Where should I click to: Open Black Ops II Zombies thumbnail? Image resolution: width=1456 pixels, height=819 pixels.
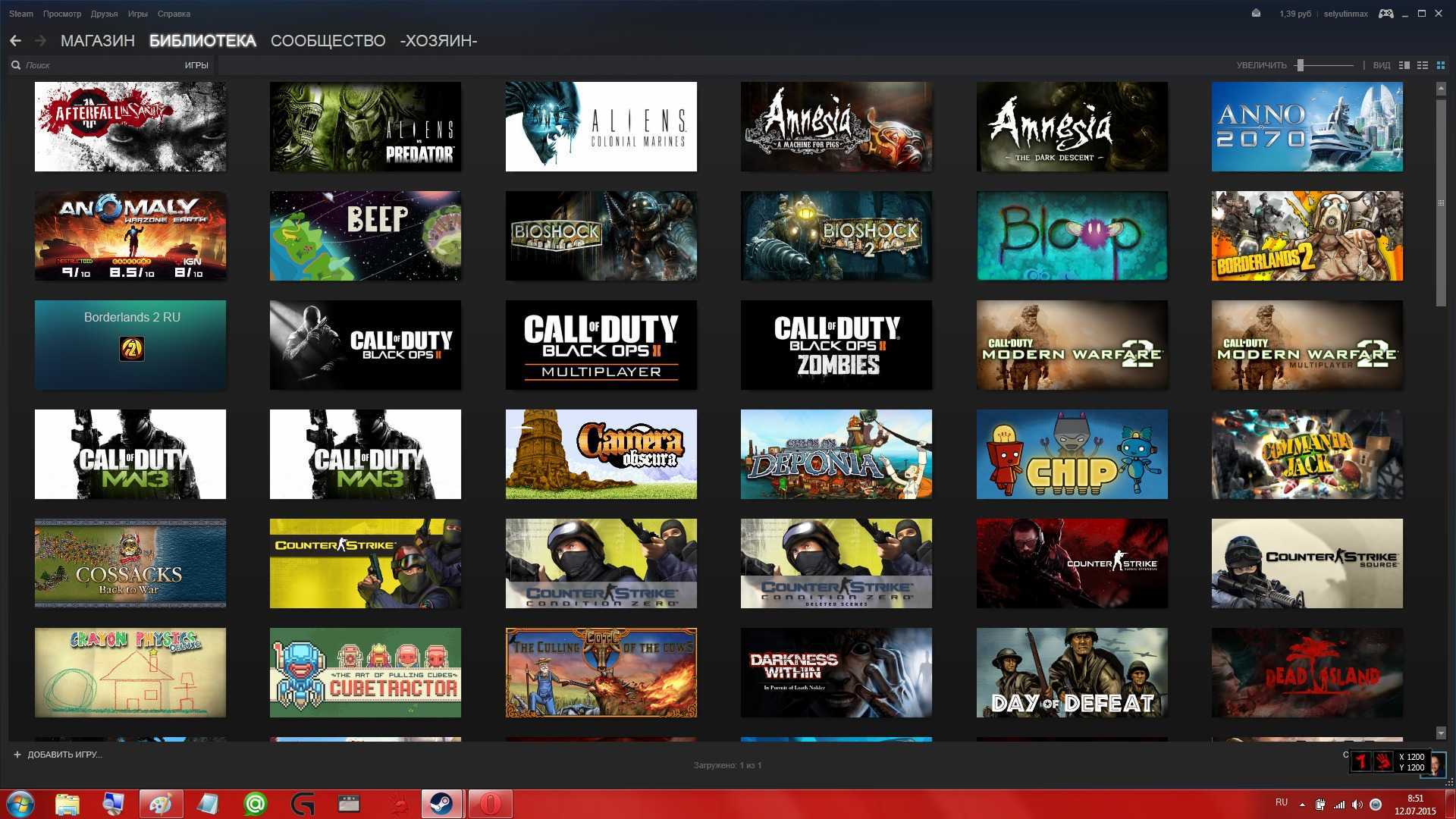[836, 345]
